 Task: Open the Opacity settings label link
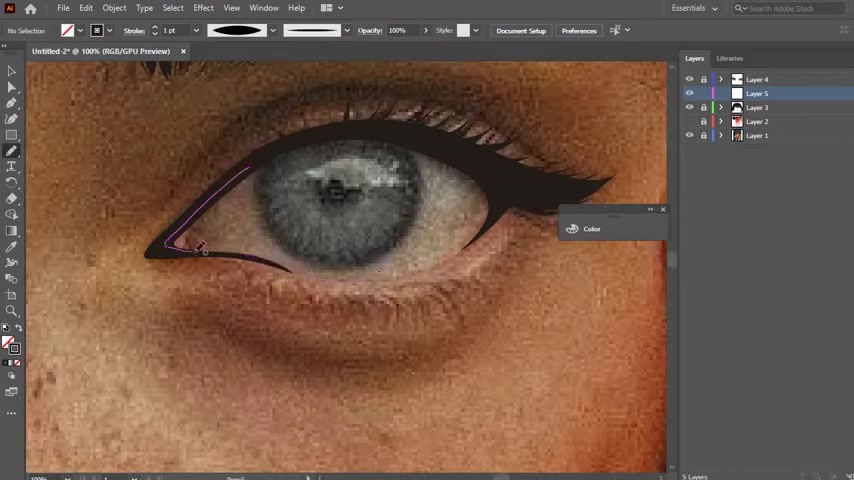[x=370, y=31]
